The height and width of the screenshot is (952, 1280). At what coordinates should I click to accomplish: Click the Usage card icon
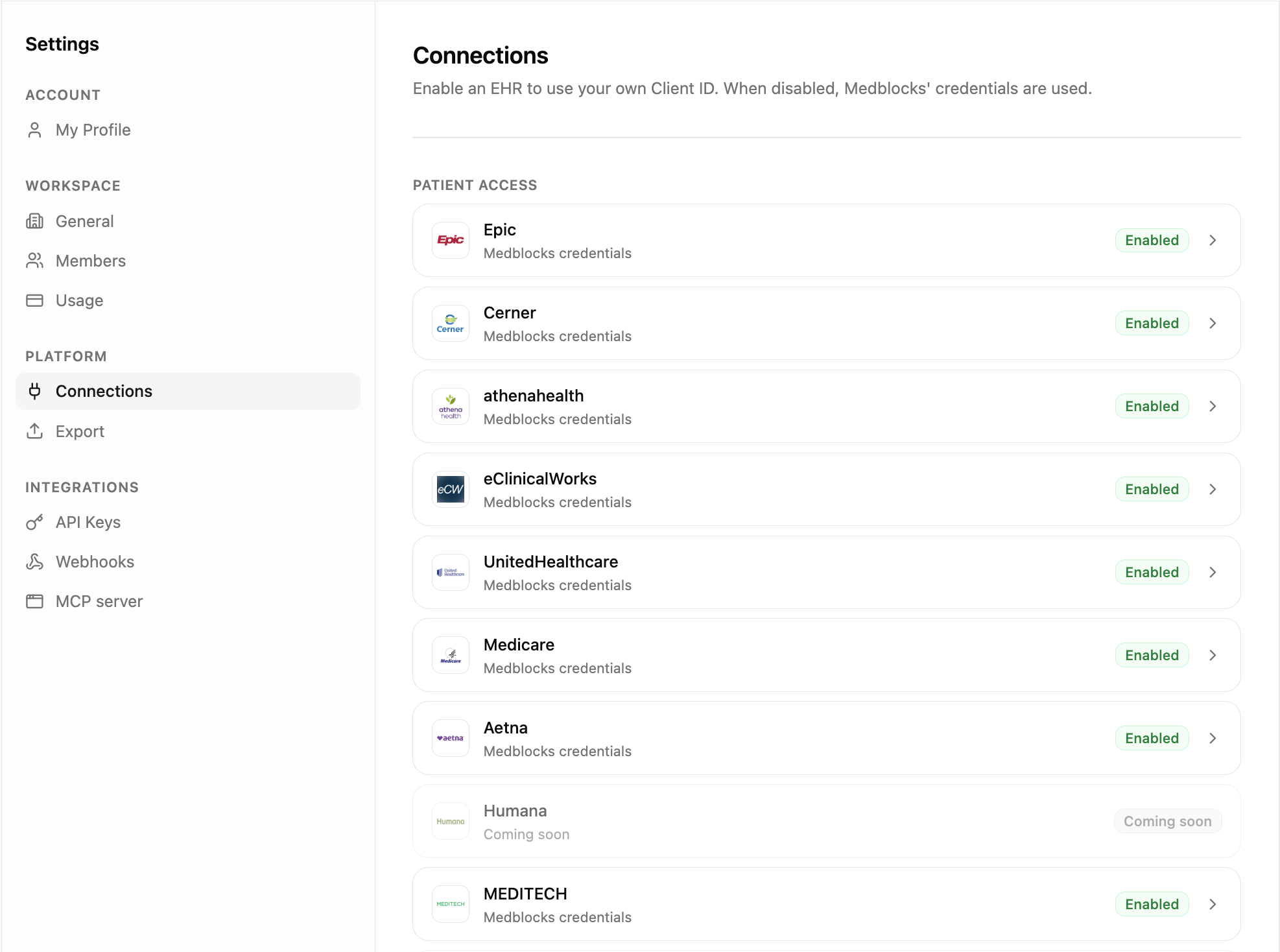click(x=34, y=300)
